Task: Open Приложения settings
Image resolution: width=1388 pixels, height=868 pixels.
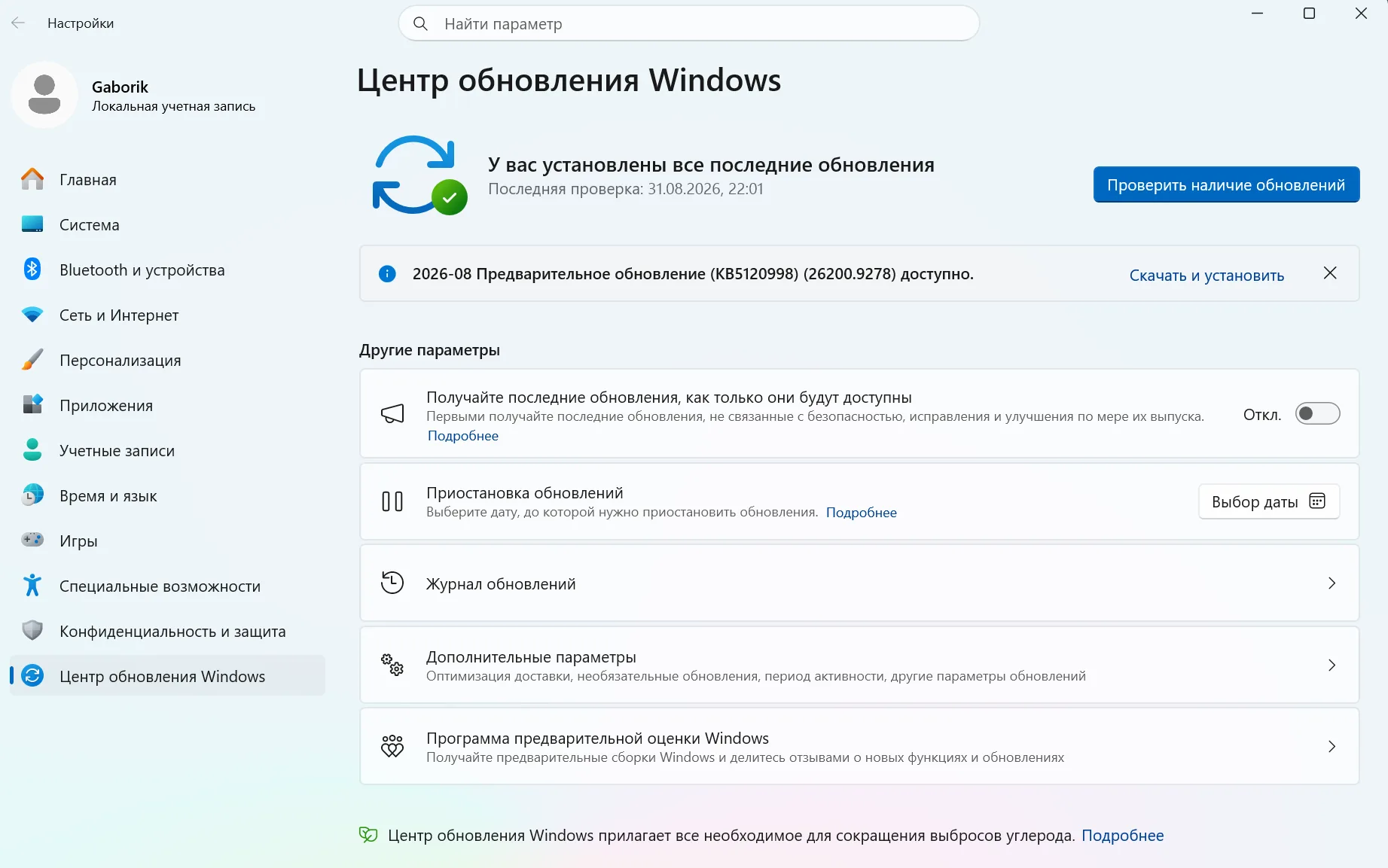Action: click(167, 405)
